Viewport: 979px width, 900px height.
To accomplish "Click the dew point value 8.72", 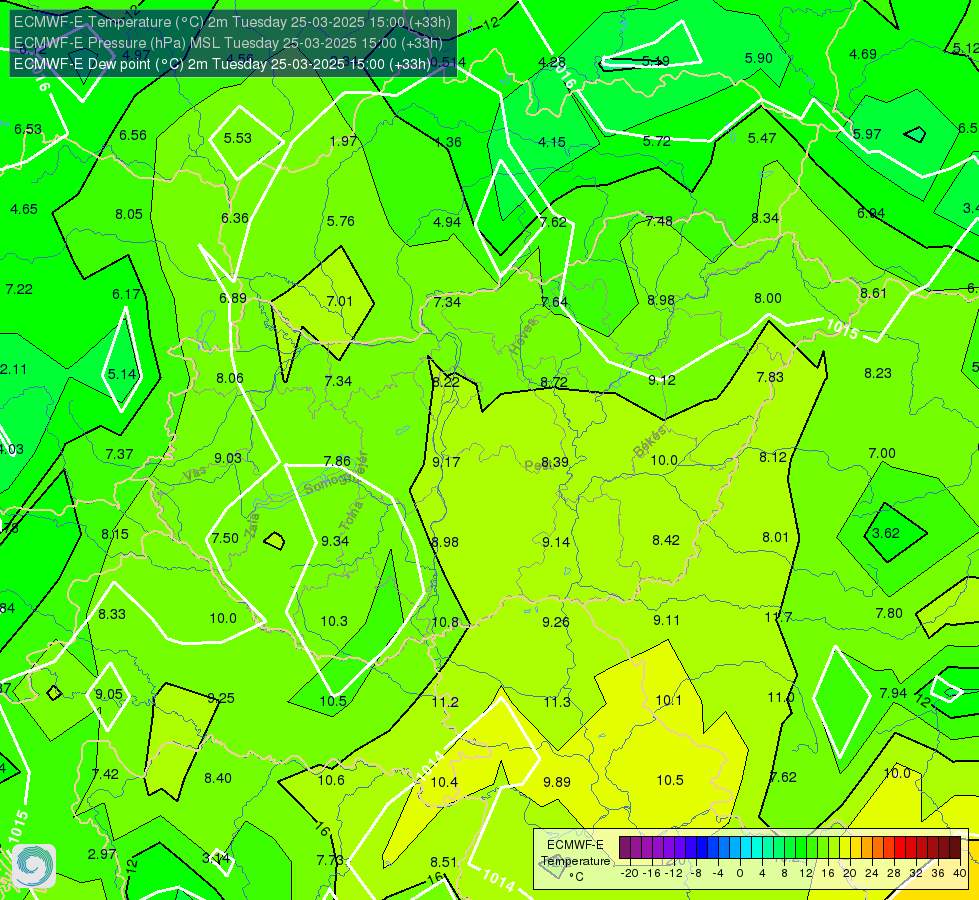I will point(554,382).
